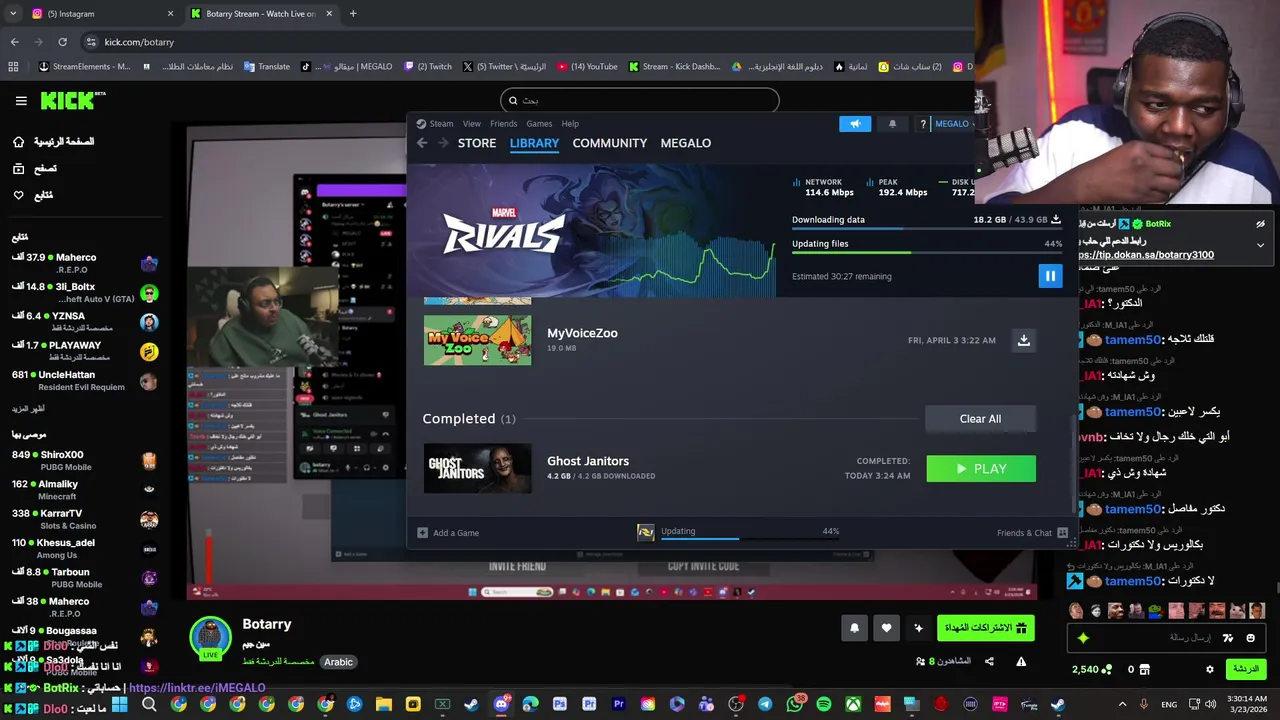
Task: Open the Help menu in Steam
Action: (x=570, y=124)
